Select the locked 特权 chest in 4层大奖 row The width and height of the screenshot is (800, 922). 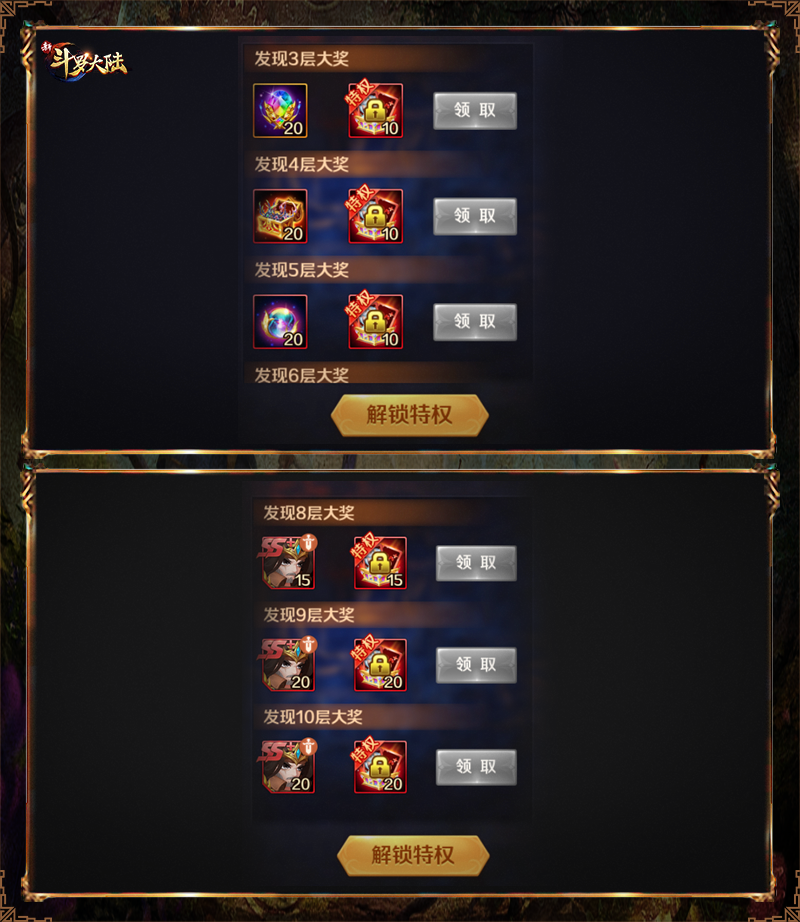375,216
